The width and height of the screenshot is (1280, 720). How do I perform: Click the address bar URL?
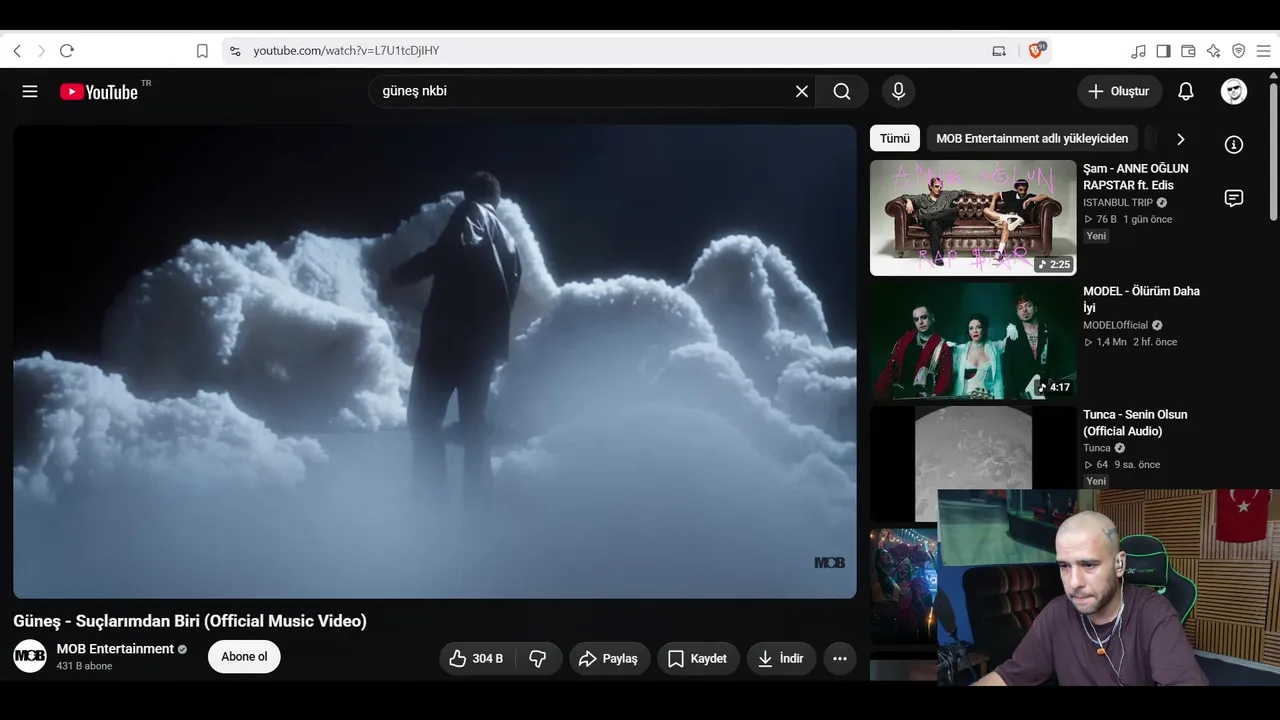[346, 51]
